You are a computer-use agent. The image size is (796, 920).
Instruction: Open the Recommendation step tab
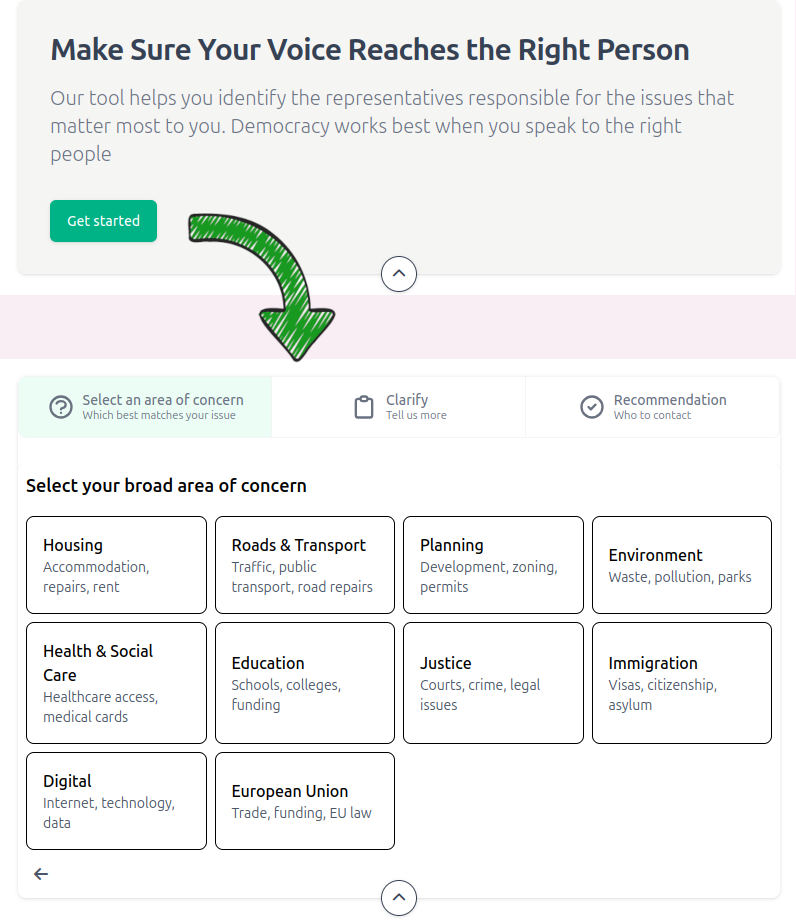click(652, 407)
